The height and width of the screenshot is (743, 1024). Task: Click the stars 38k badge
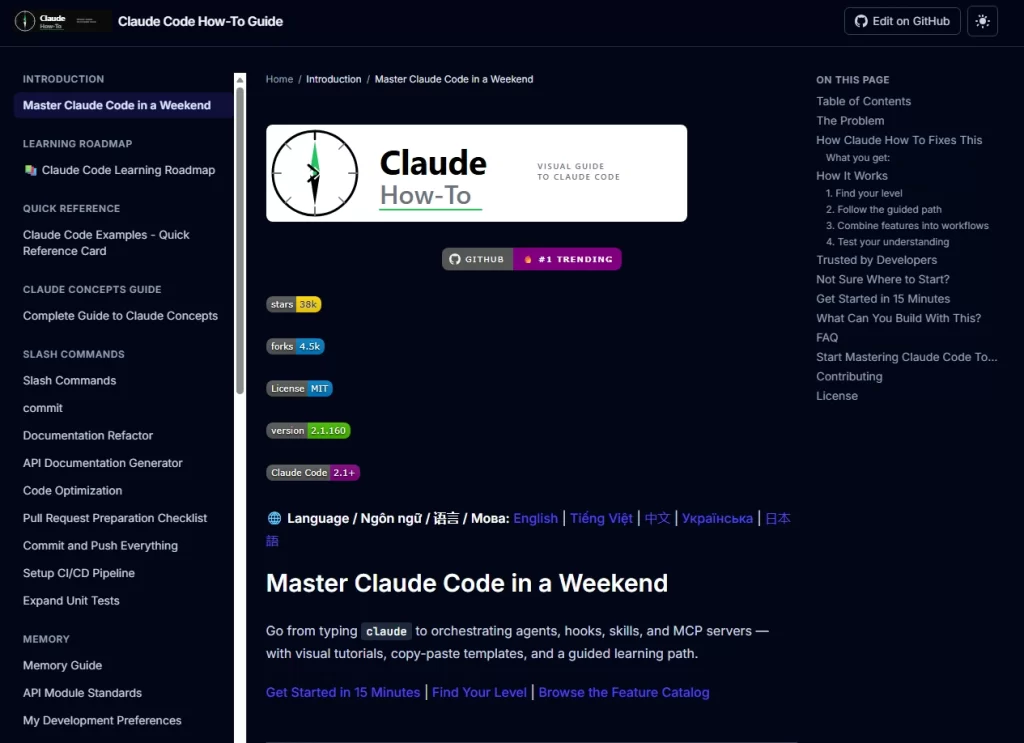(293, 304)
